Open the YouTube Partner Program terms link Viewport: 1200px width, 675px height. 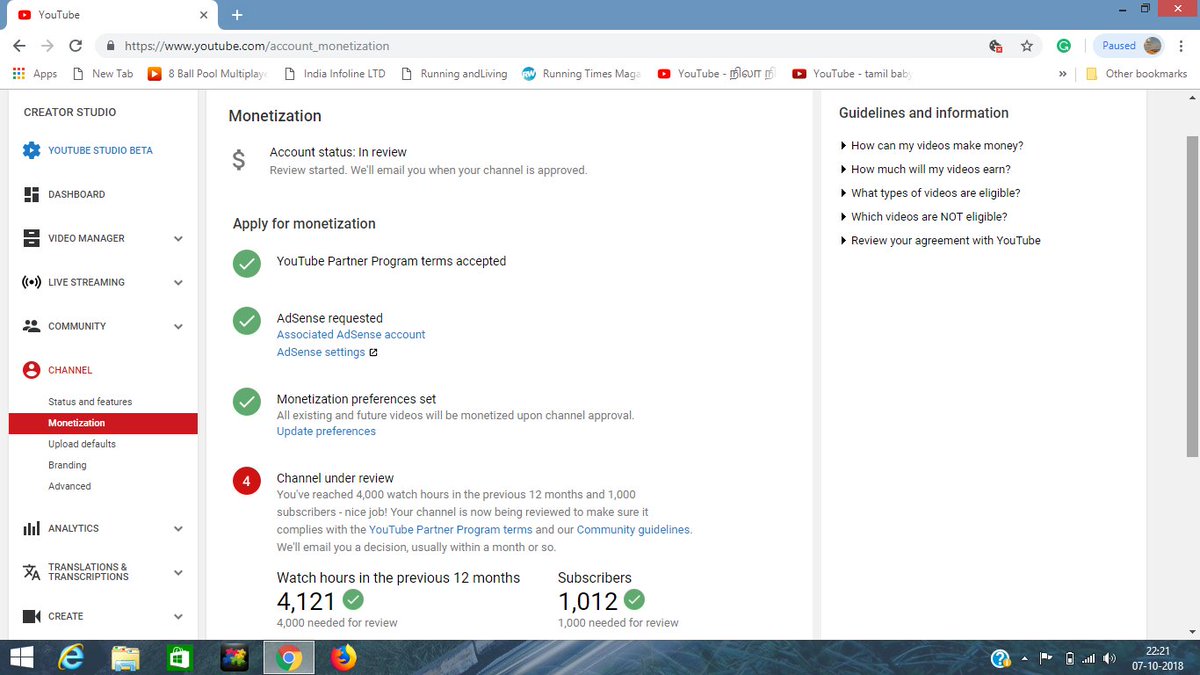[x=451, y=530]
